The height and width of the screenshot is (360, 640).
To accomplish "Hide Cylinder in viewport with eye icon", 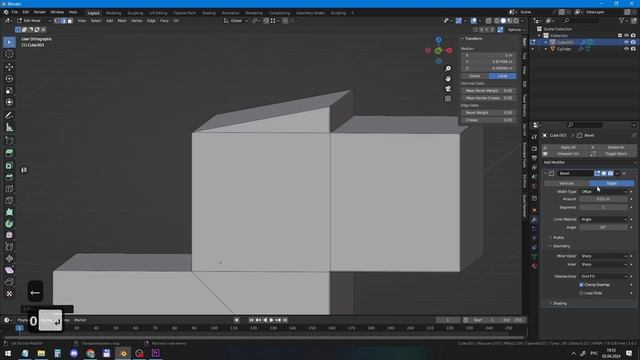I will tap(626, 49).
